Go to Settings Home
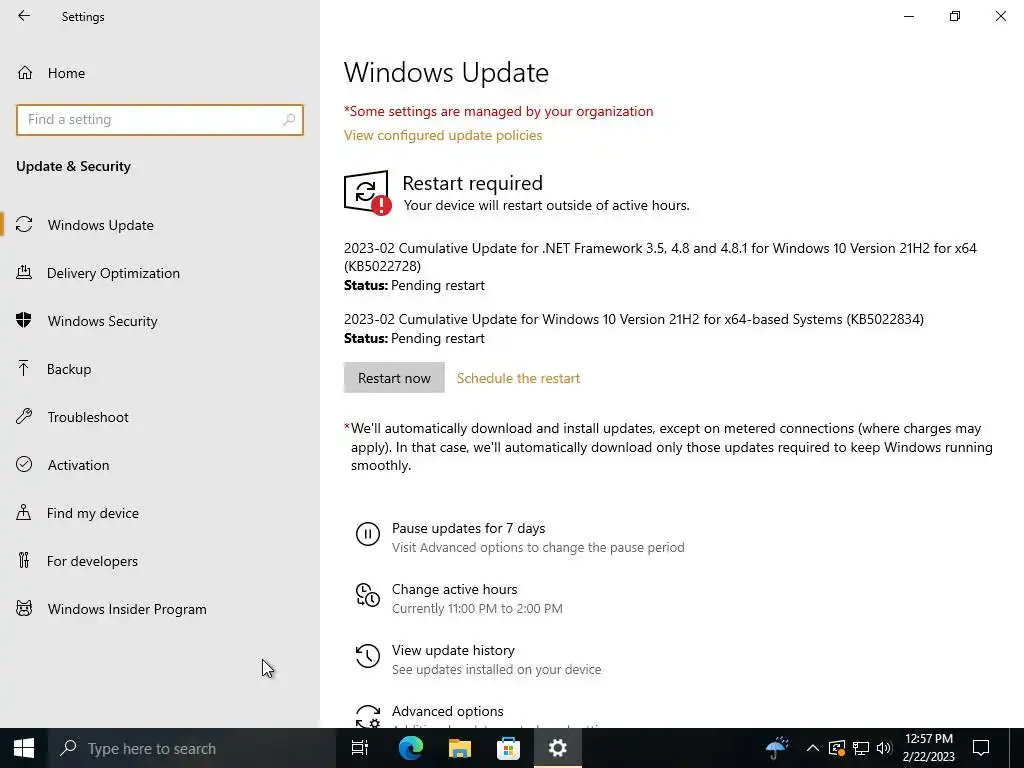 click(x=66, y=73)
